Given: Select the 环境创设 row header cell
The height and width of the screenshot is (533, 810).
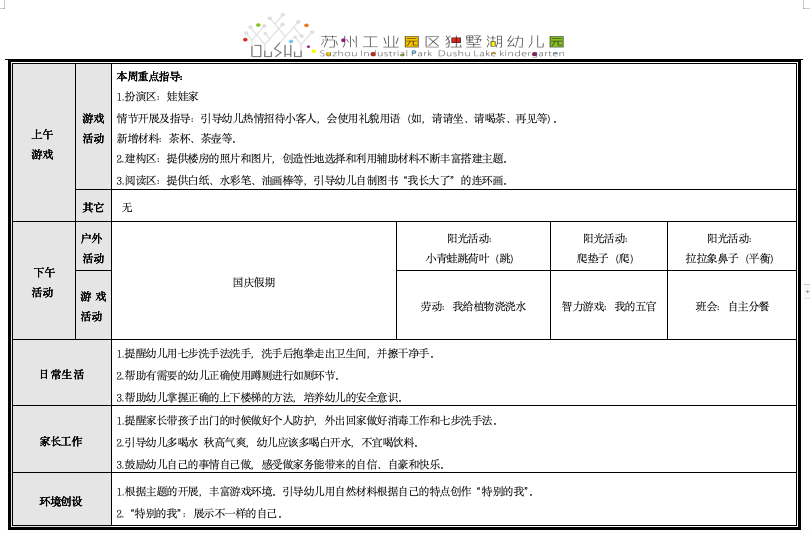Looking at the screenshot, I should (61, 502).
